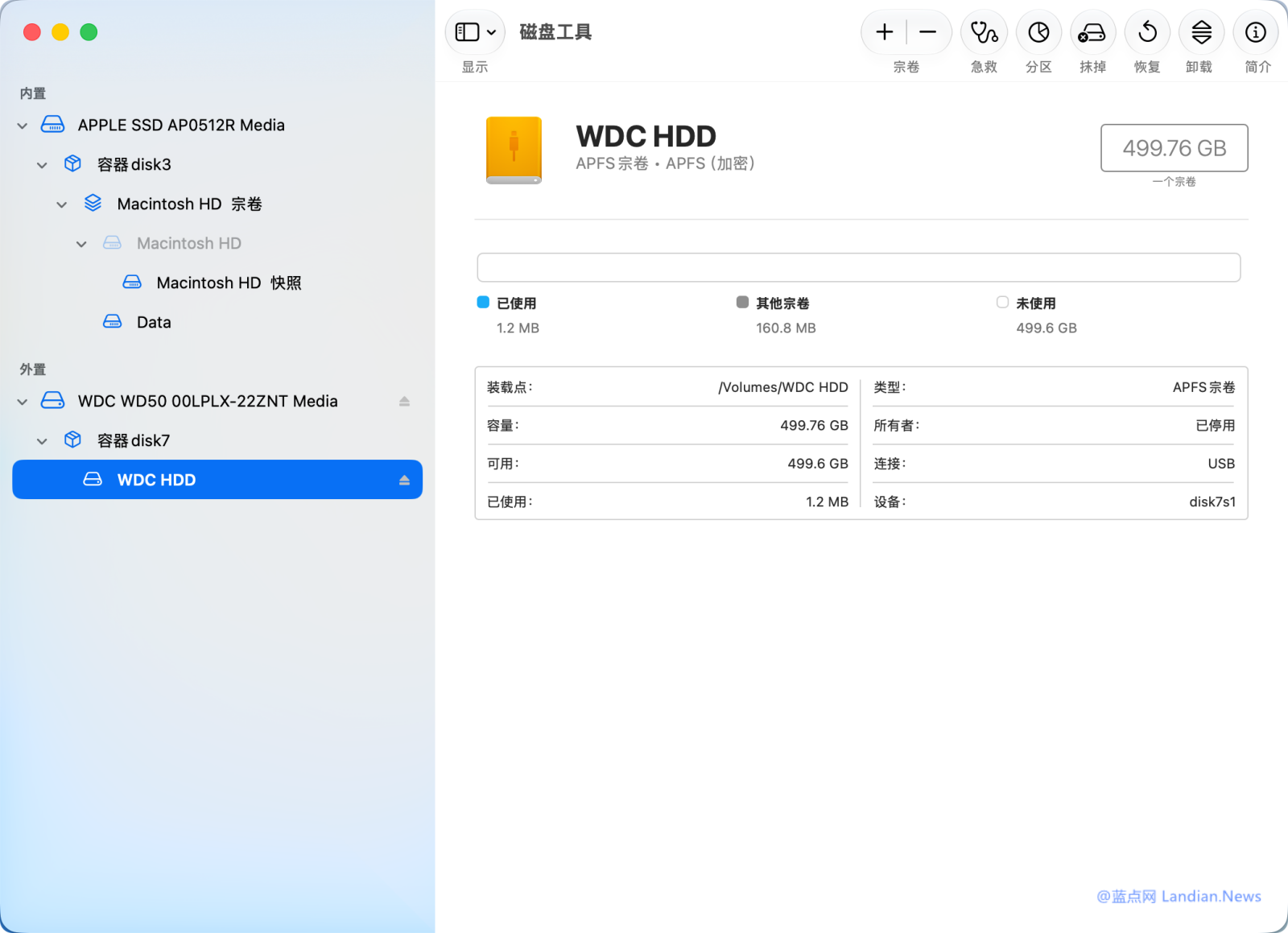Click the grey 其他宗卷 legend swatch
Image resolution: width=1288 pixels, height=933 pixels.
click(742, 302)
